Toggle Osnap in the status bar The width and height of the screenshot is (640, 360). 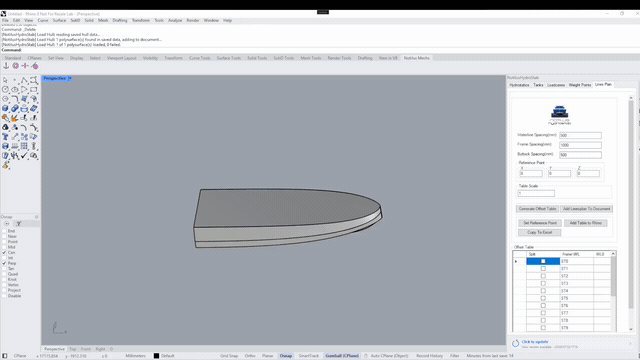point(286,356)
